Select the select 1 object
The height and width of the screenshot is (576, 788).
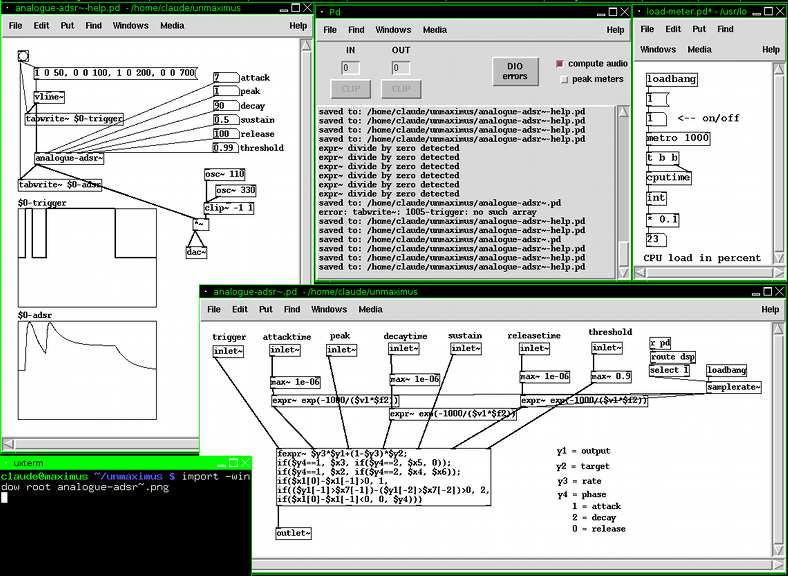(669, 370)
